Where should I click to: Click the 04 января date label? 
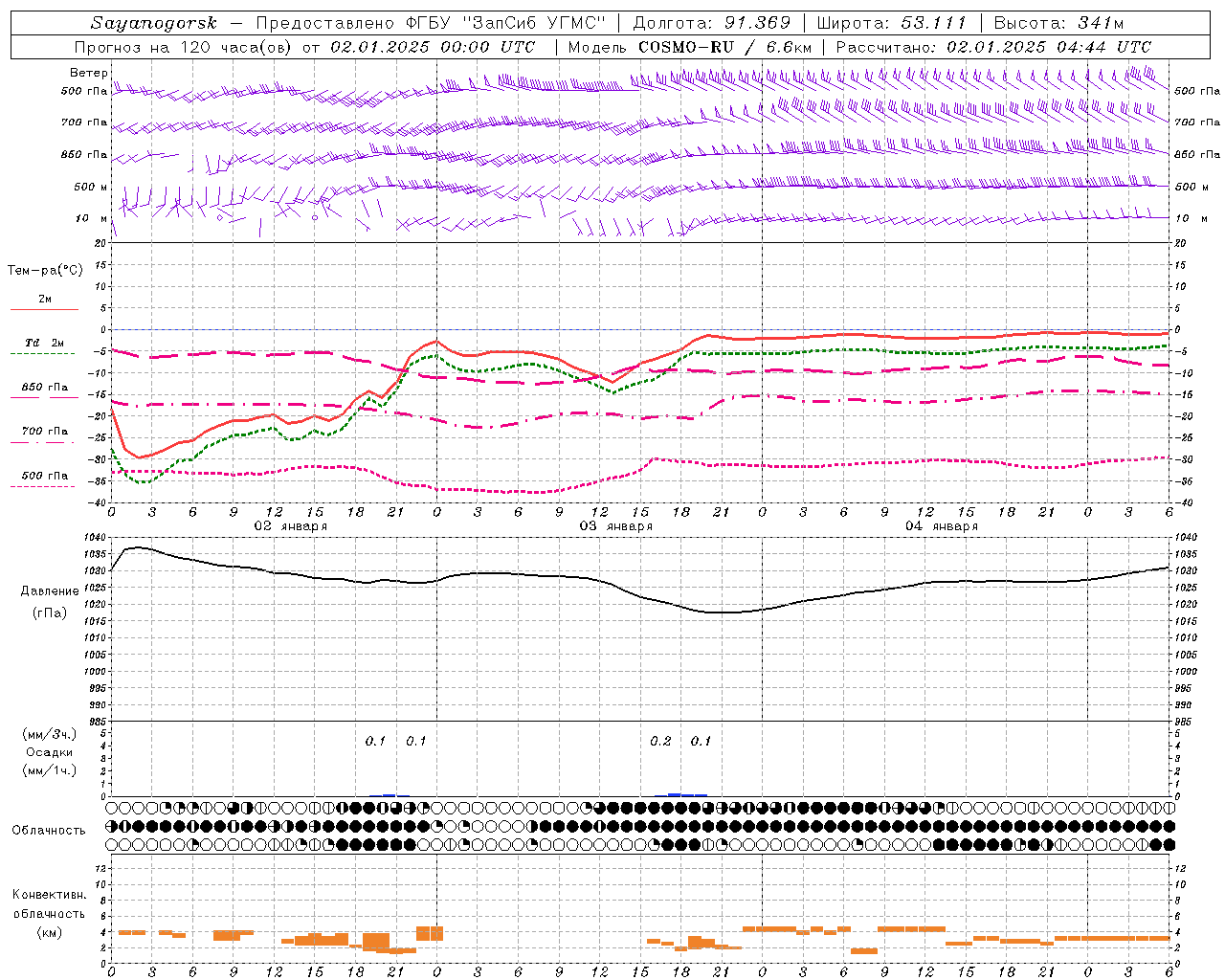coord(942,526)
